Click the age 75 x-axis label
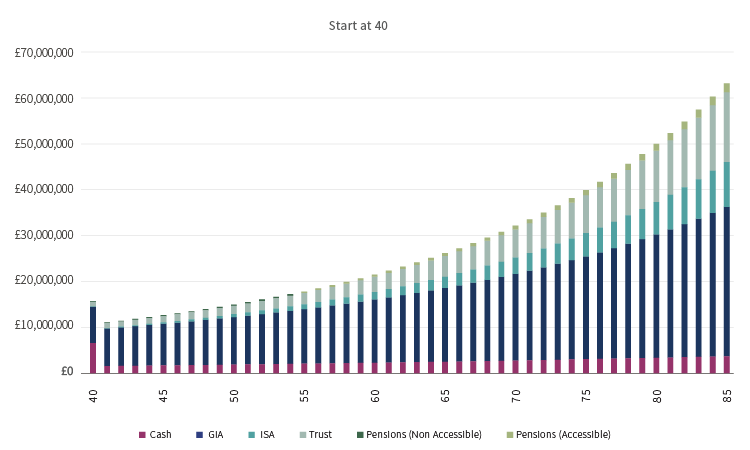The image size is (750, 450). 586,396
